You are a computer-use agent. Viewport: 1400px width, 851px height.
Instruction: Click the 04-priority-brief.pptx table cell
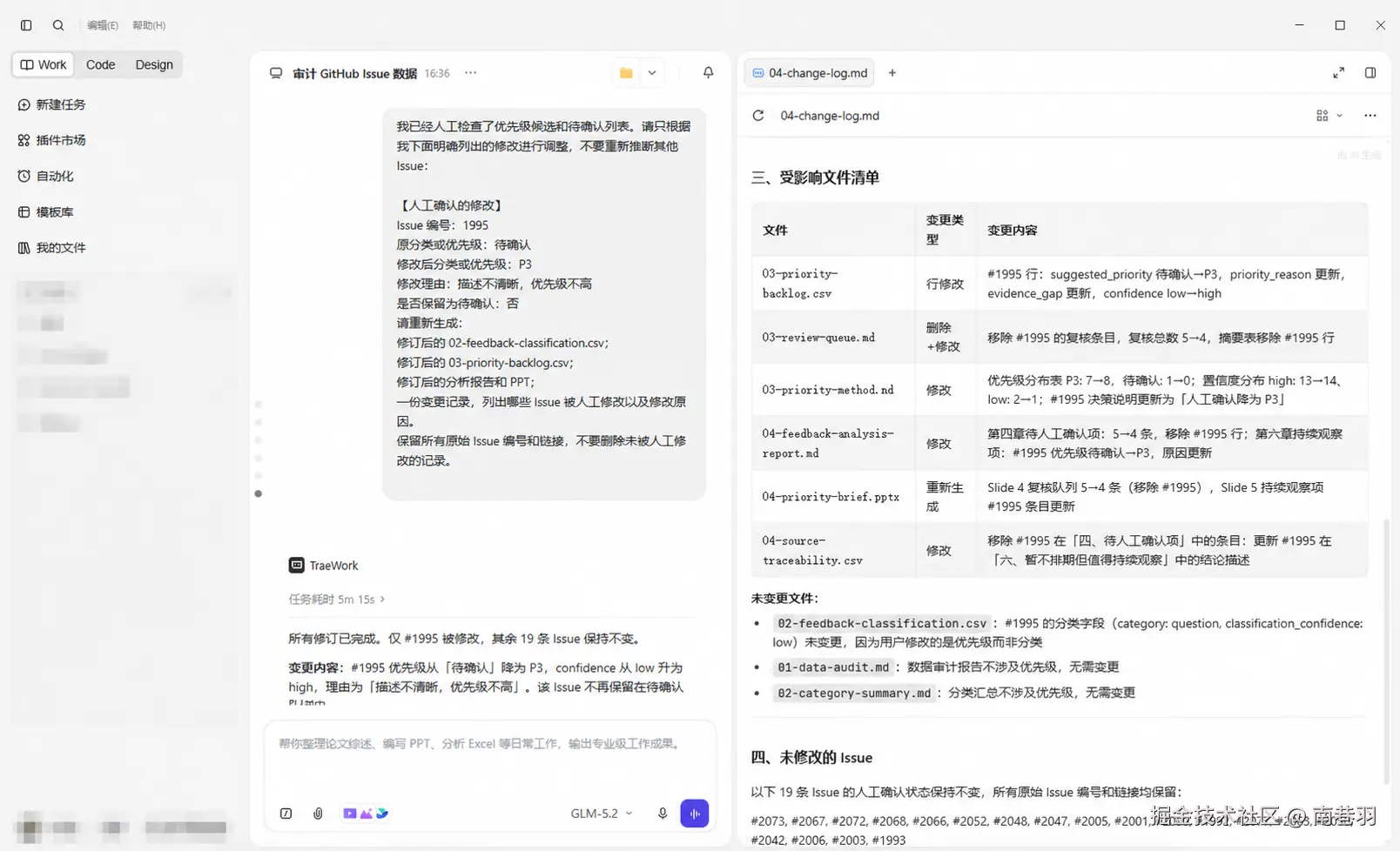point(833,497)
